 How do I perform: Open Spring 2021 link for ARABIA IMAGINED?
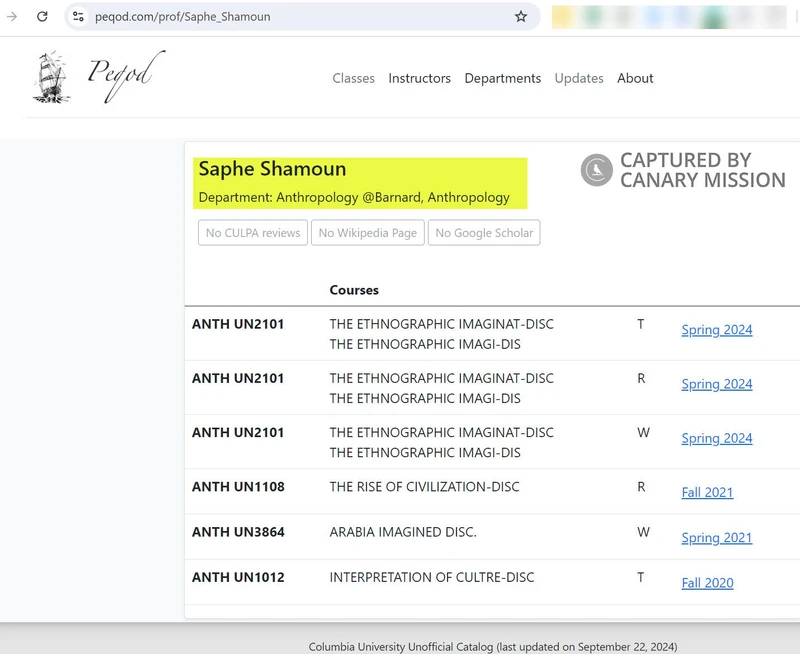click(716, 537)
